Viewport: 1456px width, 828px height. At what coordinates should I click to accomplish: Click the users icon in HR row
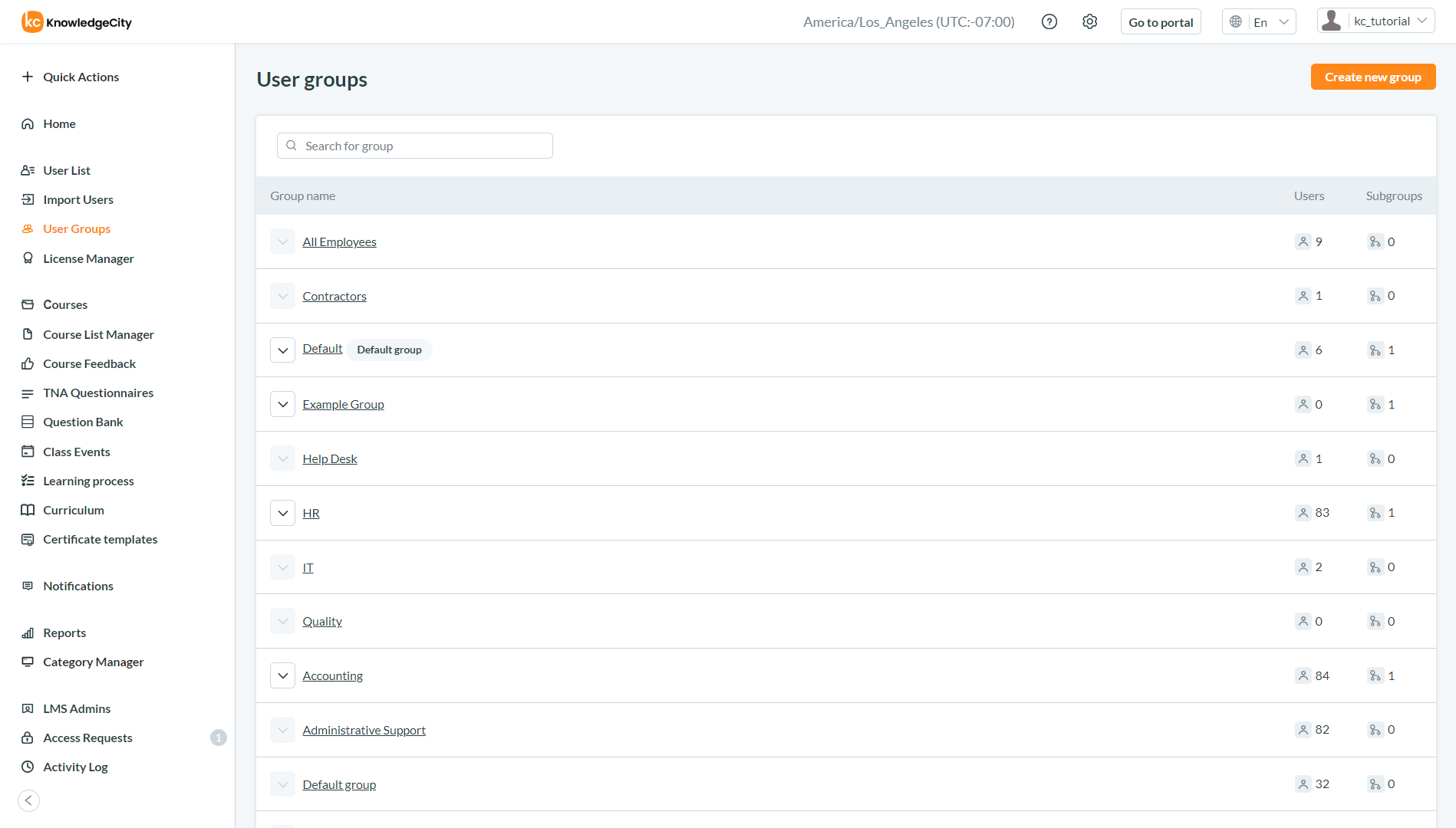(x=1303, y=513)
